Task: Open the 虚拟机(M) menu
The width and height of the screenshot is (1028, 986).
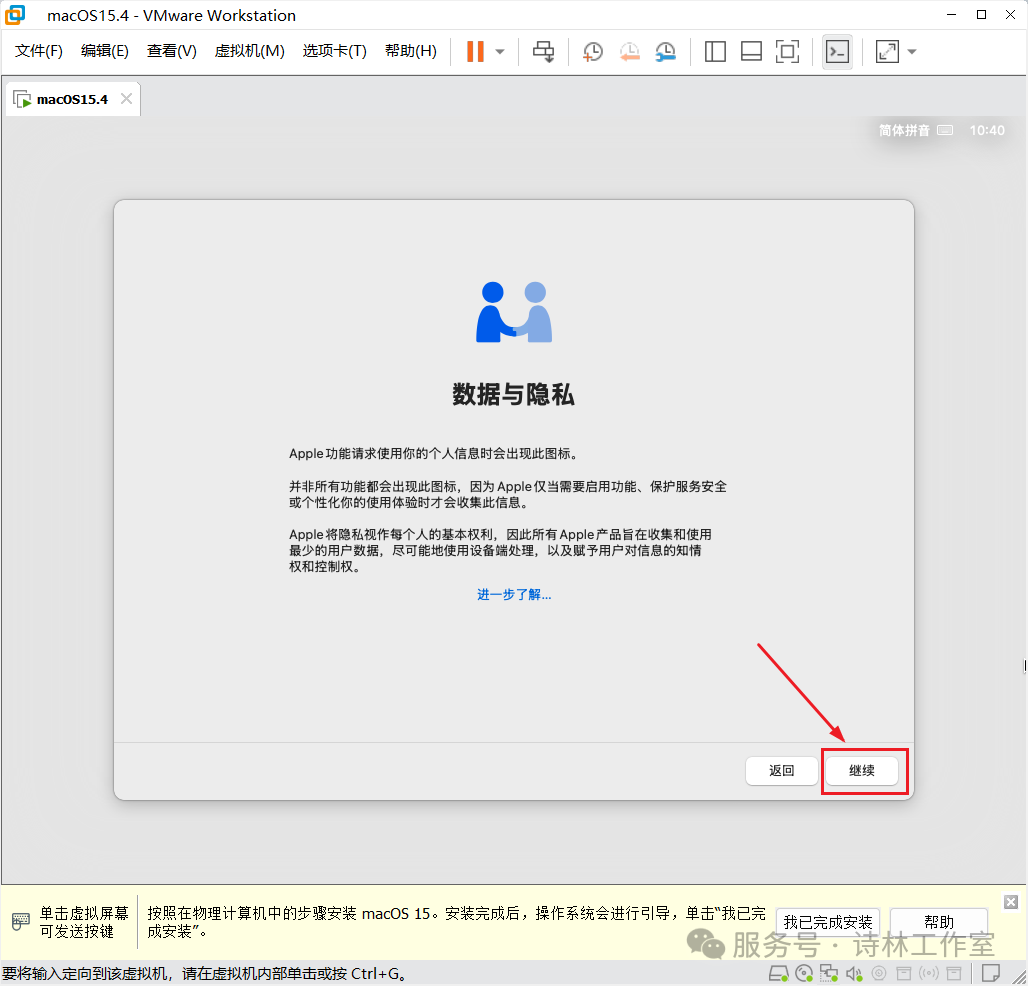Action: pyautogui.click(x=250, y=51)
